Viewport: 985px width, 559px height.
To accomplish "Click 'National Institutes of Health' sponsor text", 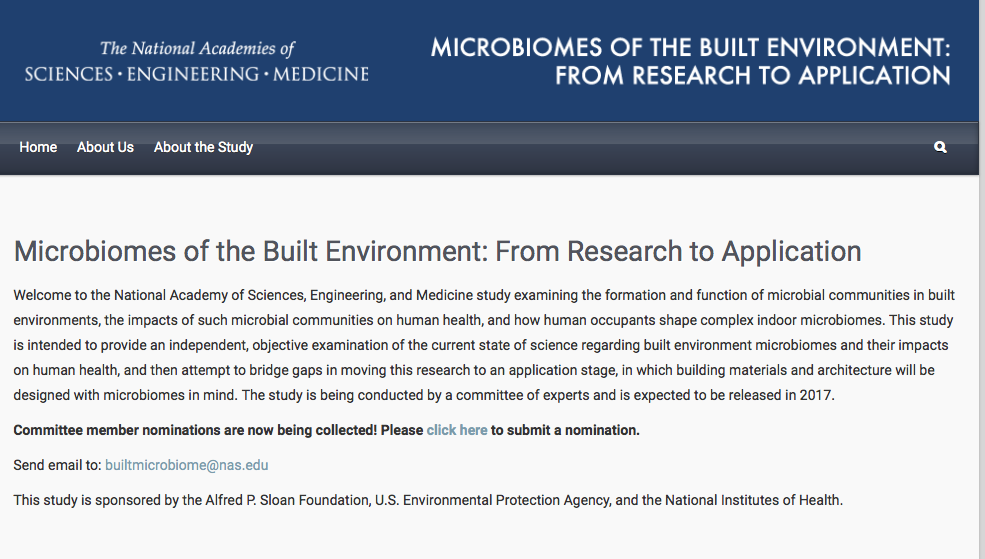I will [x=753, y=501].
